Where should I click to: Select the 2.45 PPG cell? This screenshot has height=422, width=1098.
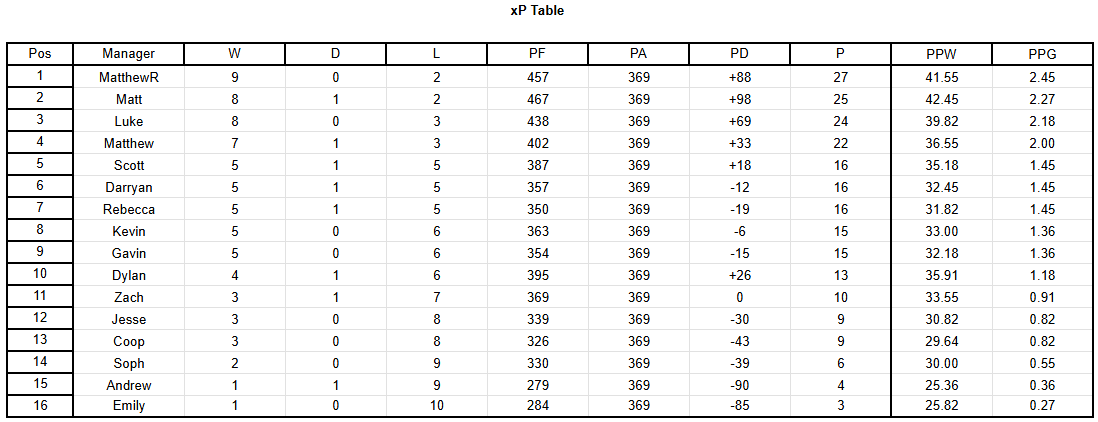(x=1042, y=77)
